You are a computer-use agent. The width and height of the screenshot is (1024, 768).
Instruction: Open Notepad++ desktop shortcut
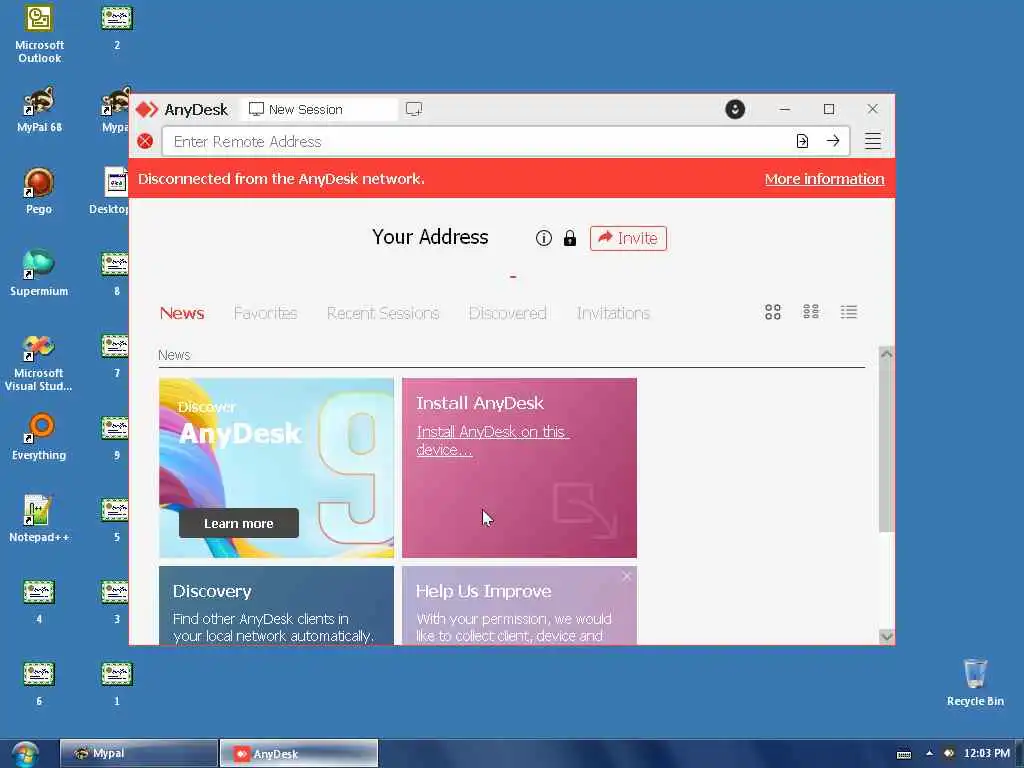(39, 519)
